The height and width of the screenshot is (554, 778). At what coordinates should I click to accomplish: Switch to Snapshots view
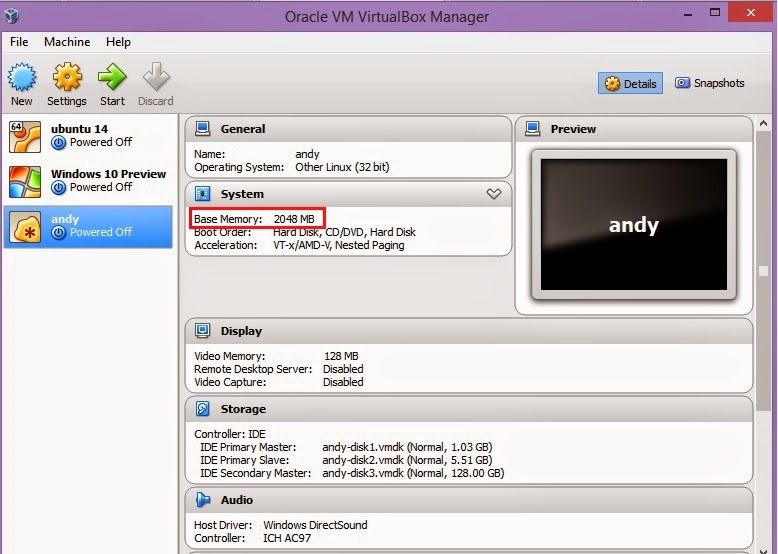pyautogui.click(x=710, y=83)
